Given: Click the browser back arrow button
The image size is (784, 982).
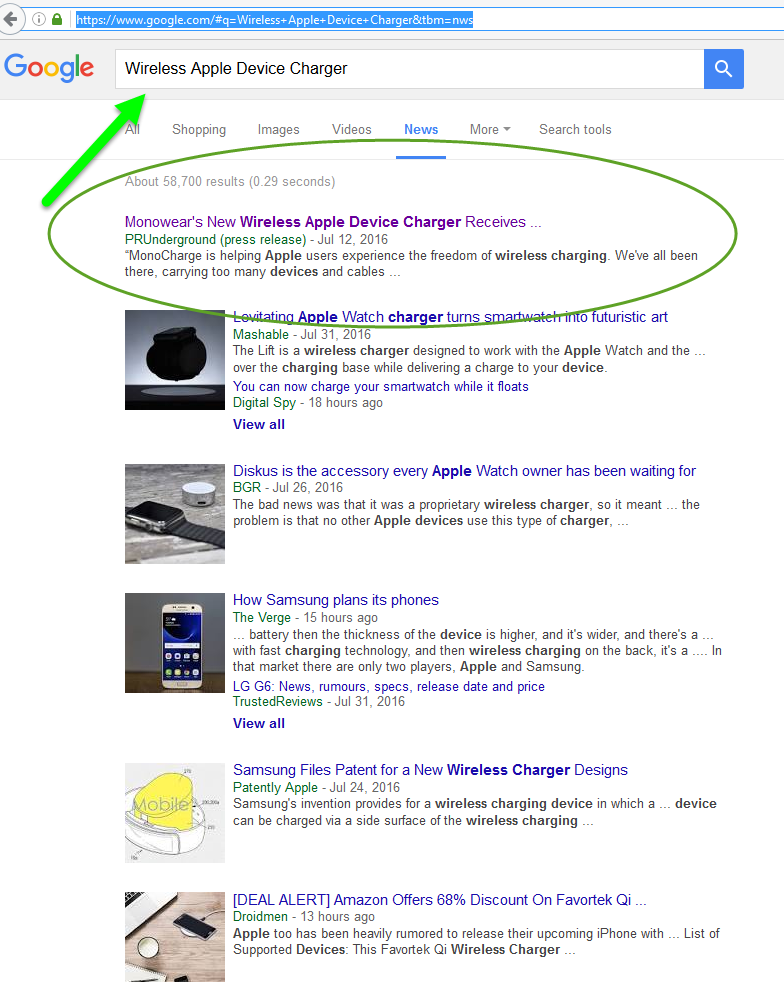Looking at the screenshot, I should pos(9,19).
